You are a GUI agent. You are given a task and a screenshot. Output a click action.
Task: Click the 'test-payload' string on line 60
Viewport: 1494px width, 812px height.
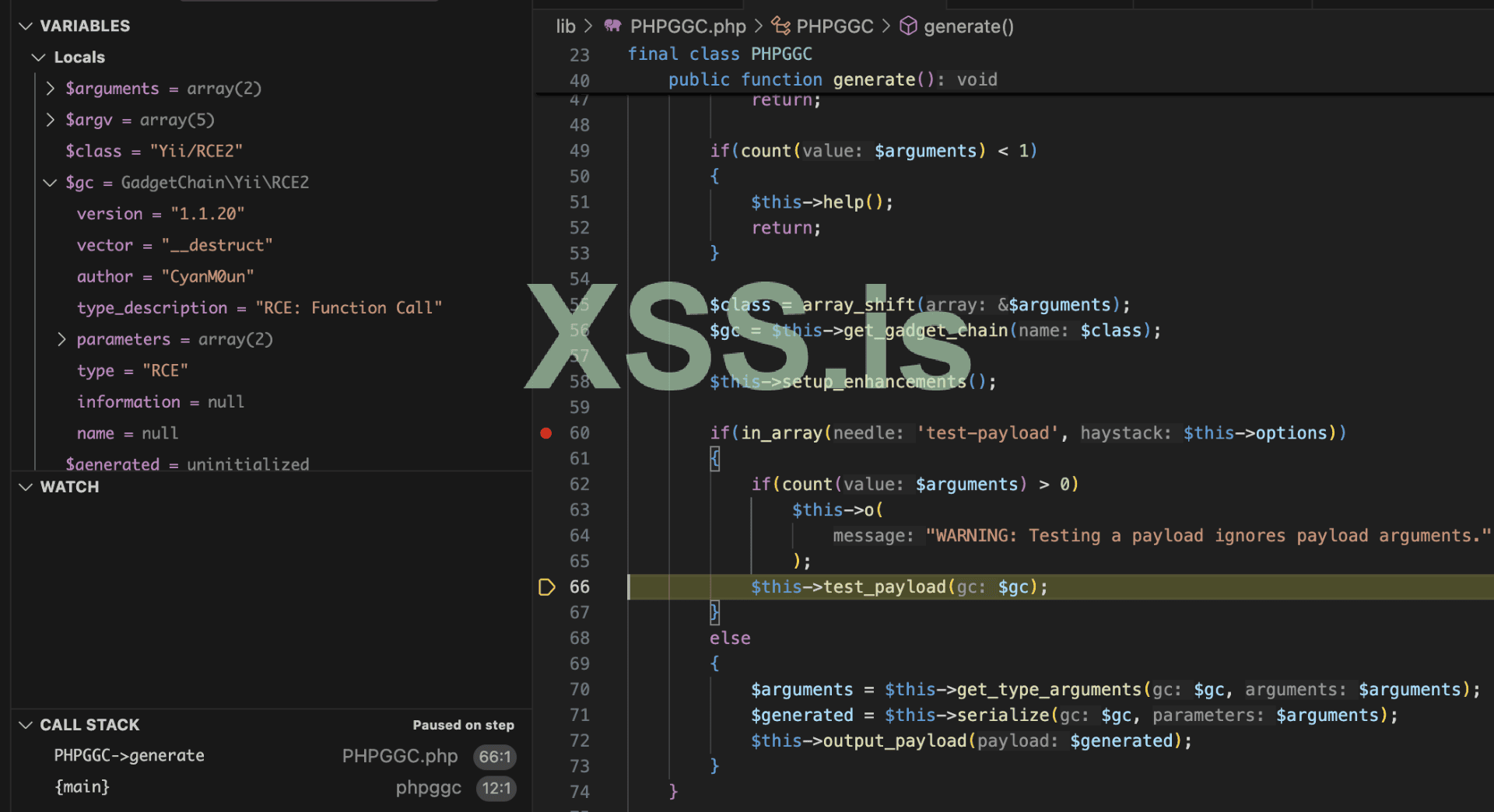988,433
